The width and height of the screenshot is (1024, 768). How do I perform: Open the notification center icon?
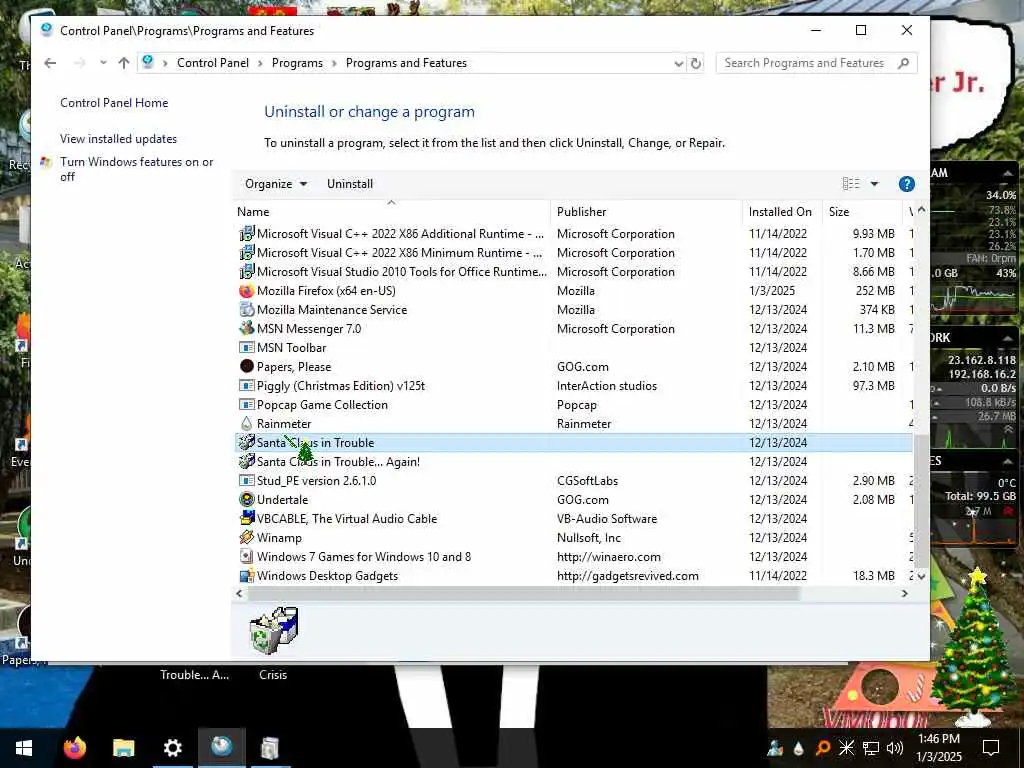pos(991,748)
